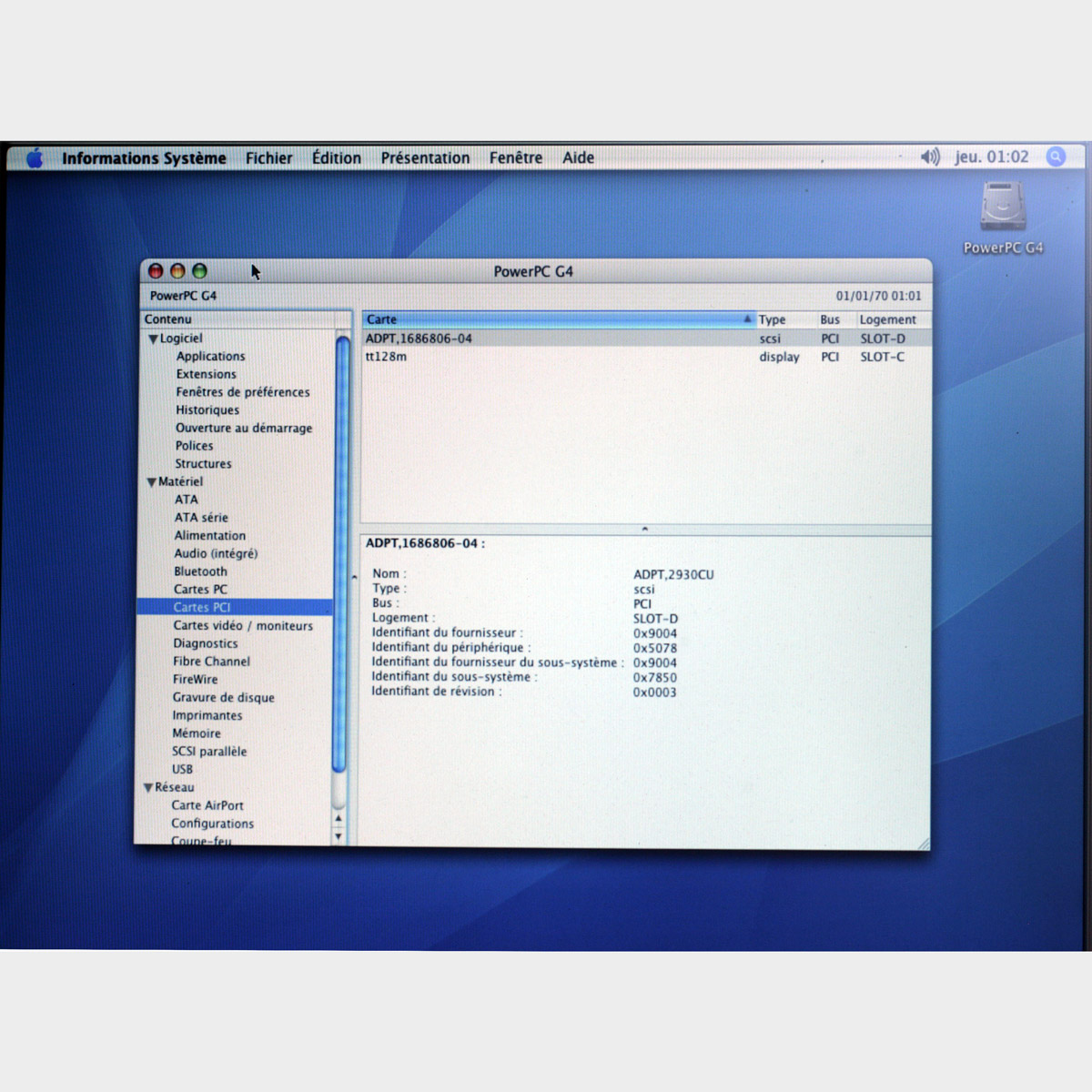
Task: Open the Fichier menu
Action: (x=269, y=158)
